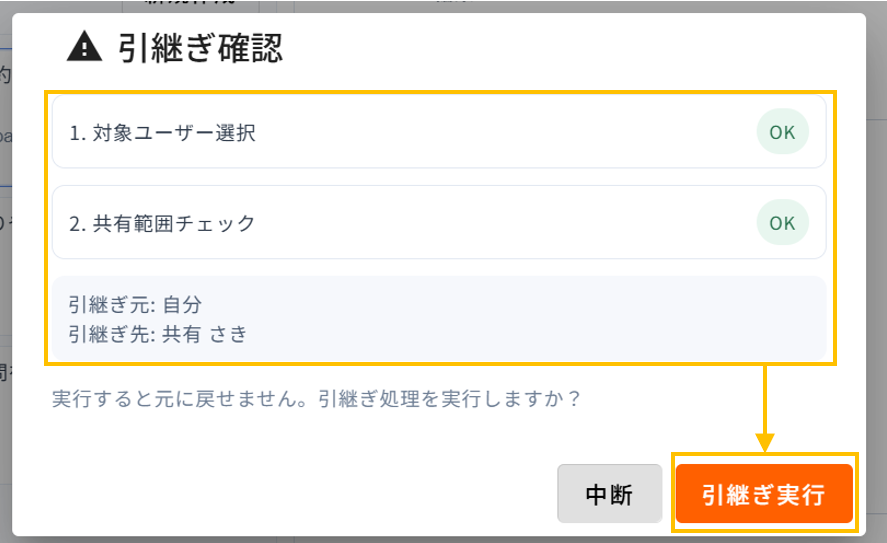887x543 pixels.
Task: Click the 引継ぎ元: 自分 line
Action: tap(135, 305)
